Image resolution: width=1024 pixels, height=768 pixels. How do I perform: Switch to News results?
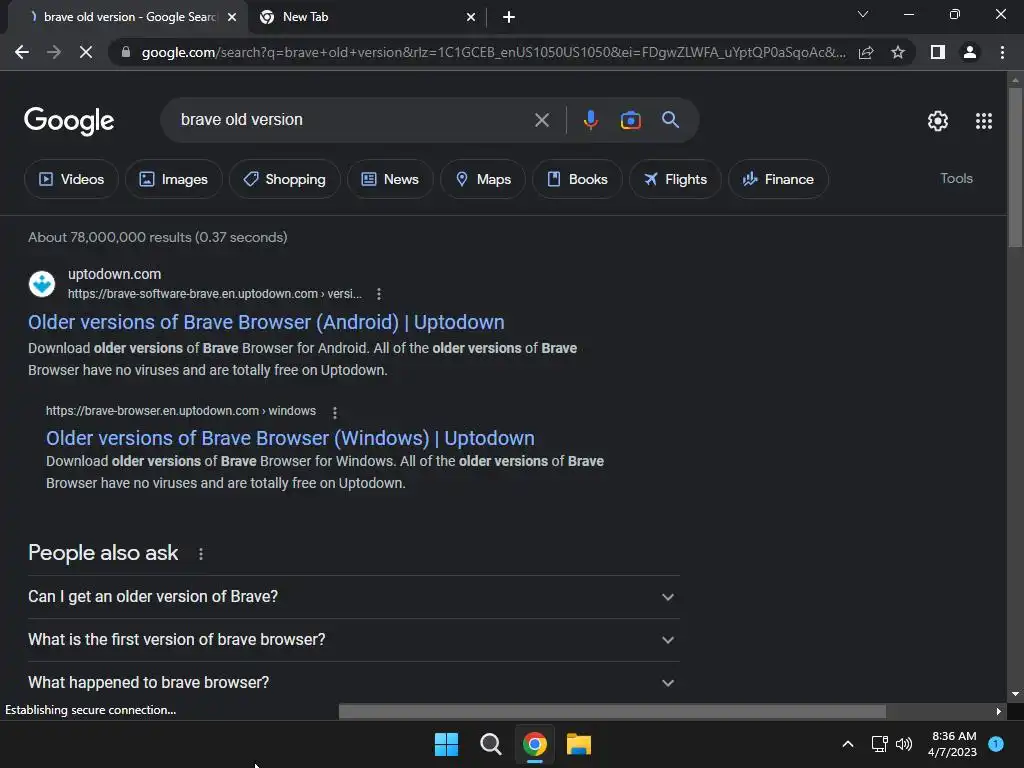[x=390, y=179]
